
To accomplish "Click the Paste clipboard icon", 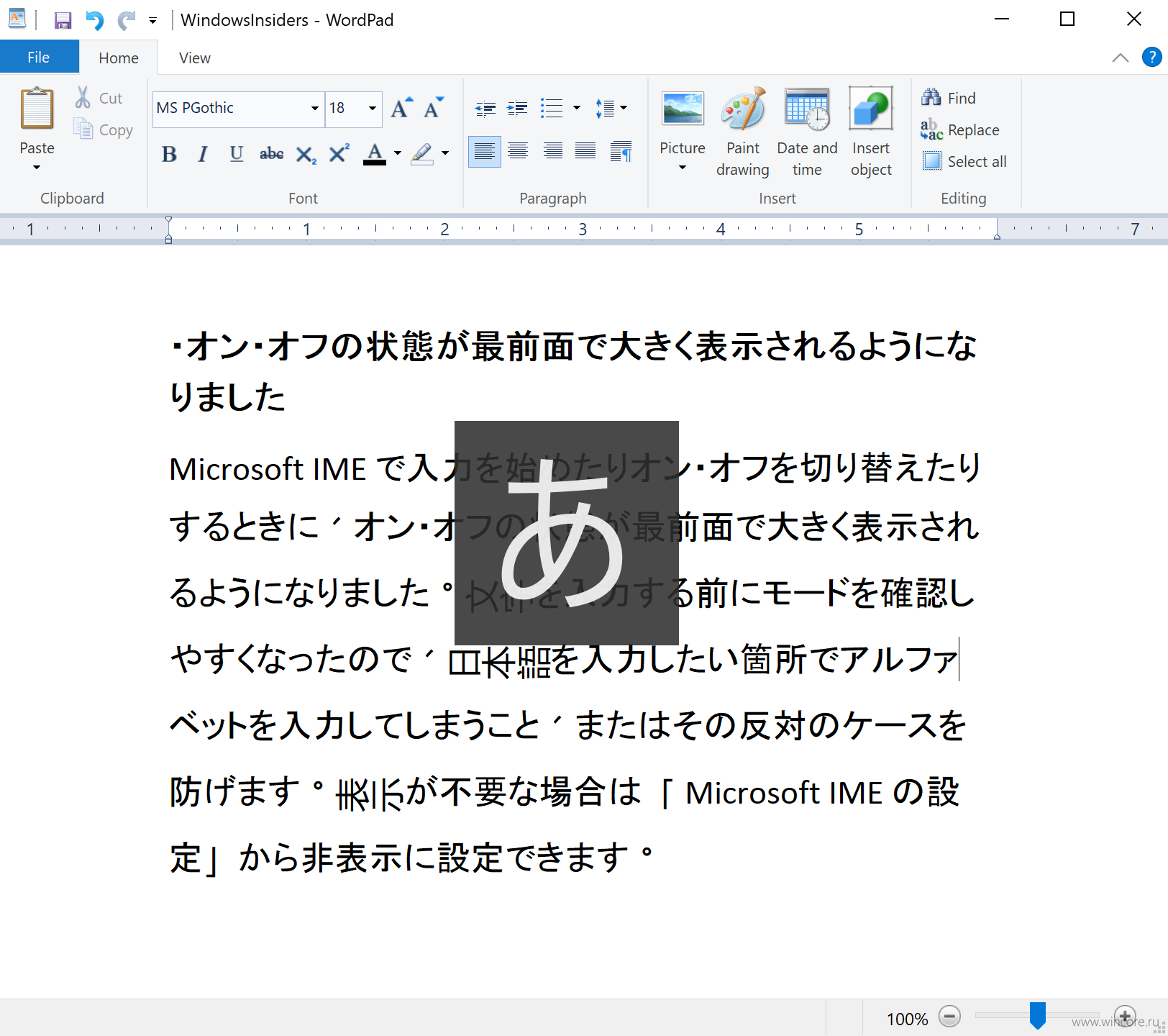I will coord(37,109).
